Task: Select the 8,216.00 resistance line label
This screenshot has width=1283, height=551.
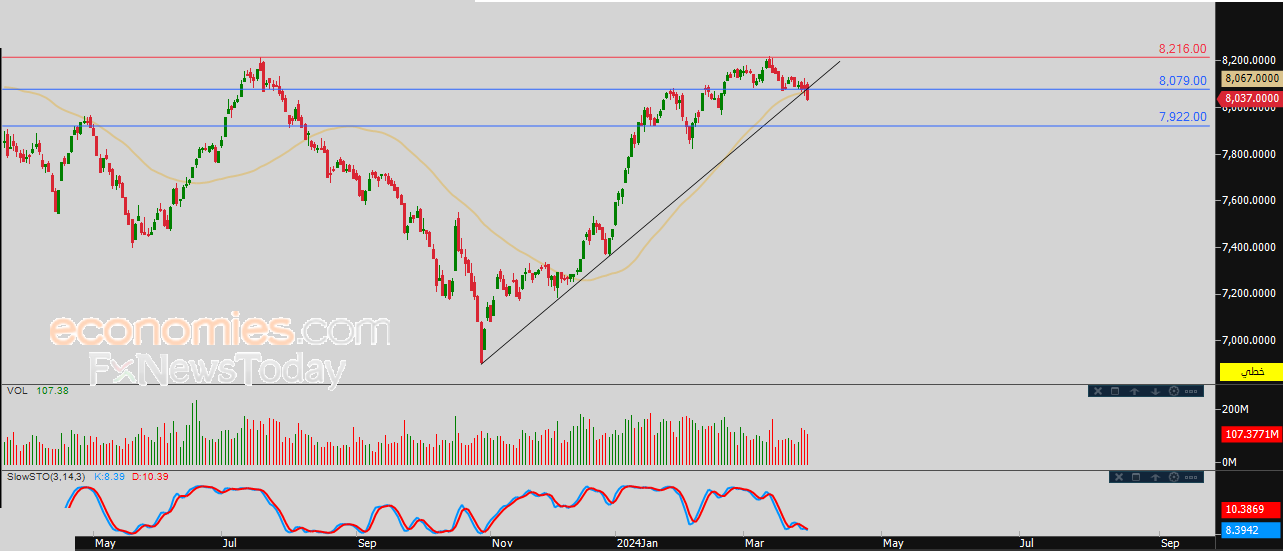Action: (x=1182, y=48)
